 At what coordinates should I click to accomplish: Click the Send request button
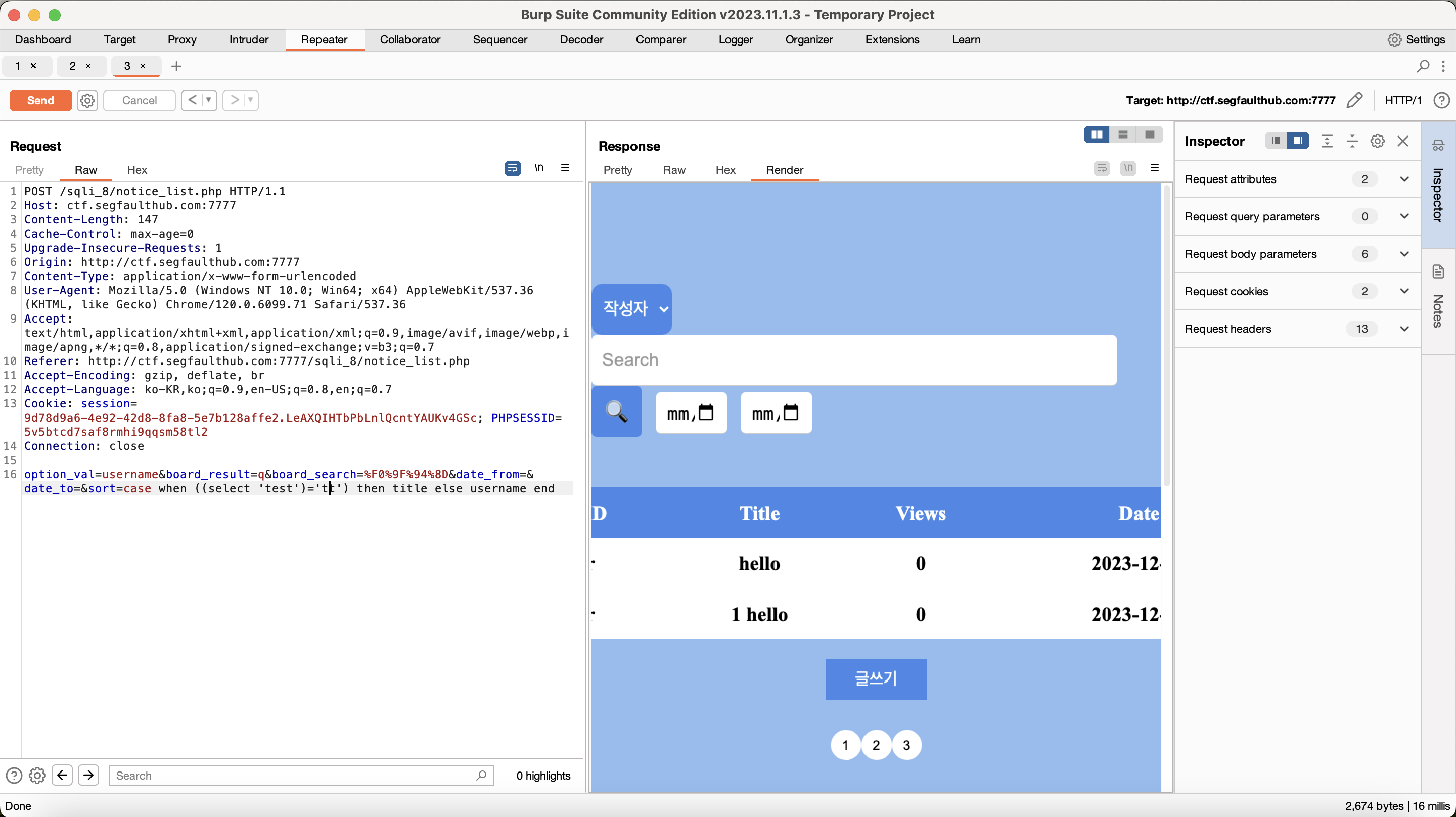click(40, 100)
